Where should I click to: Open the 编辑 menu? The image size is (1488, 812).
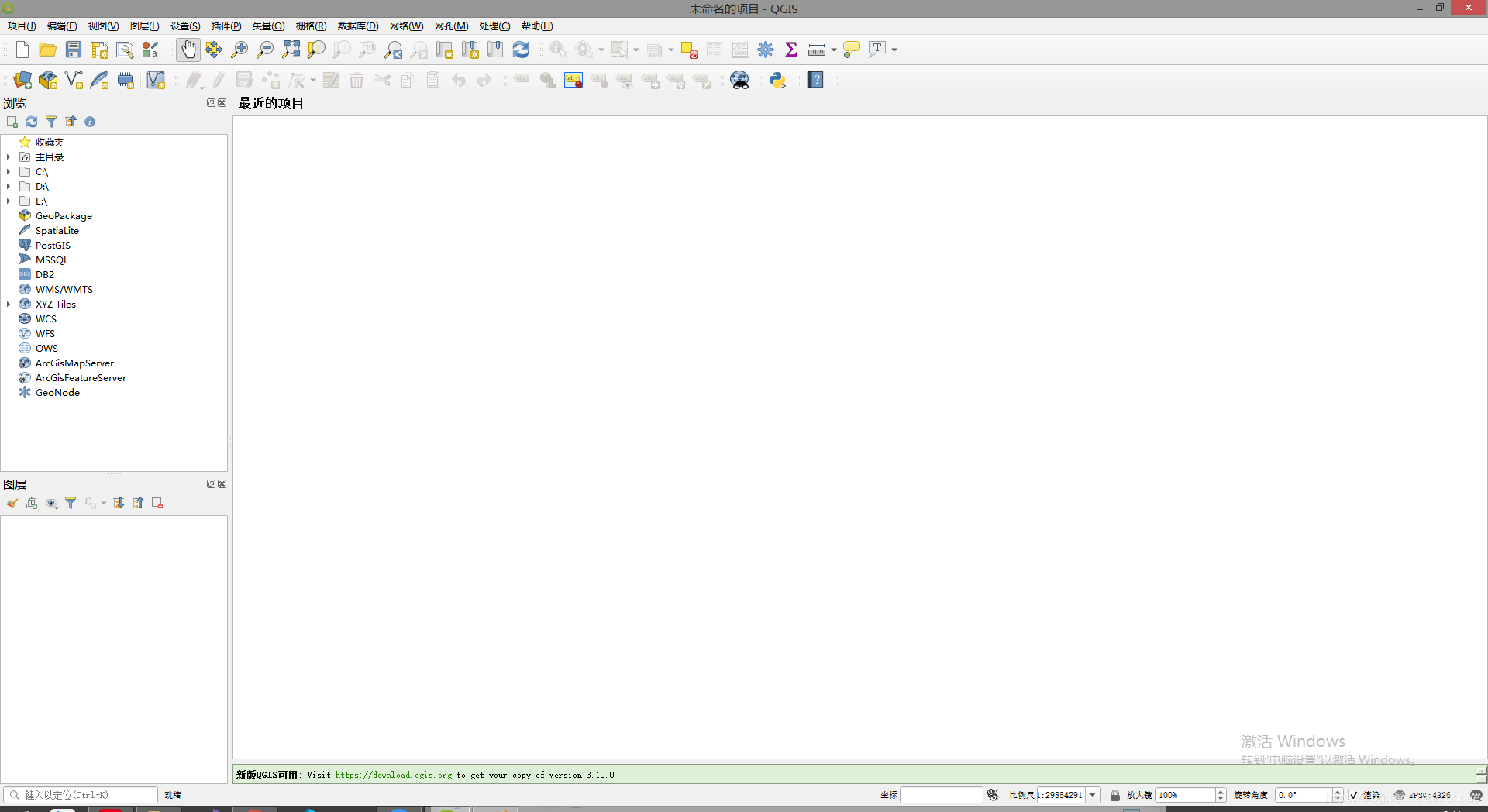coord(62,26)
